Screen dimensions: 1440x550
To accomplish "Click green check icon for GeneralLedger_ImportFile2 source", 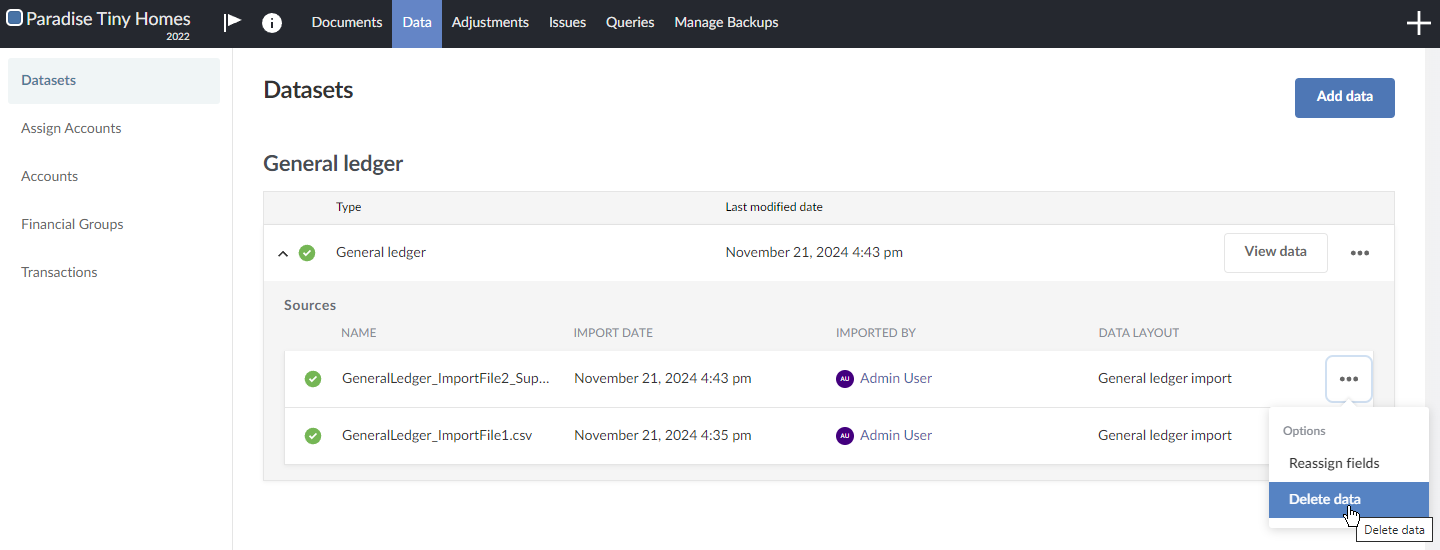I will (x=313, y=379).
